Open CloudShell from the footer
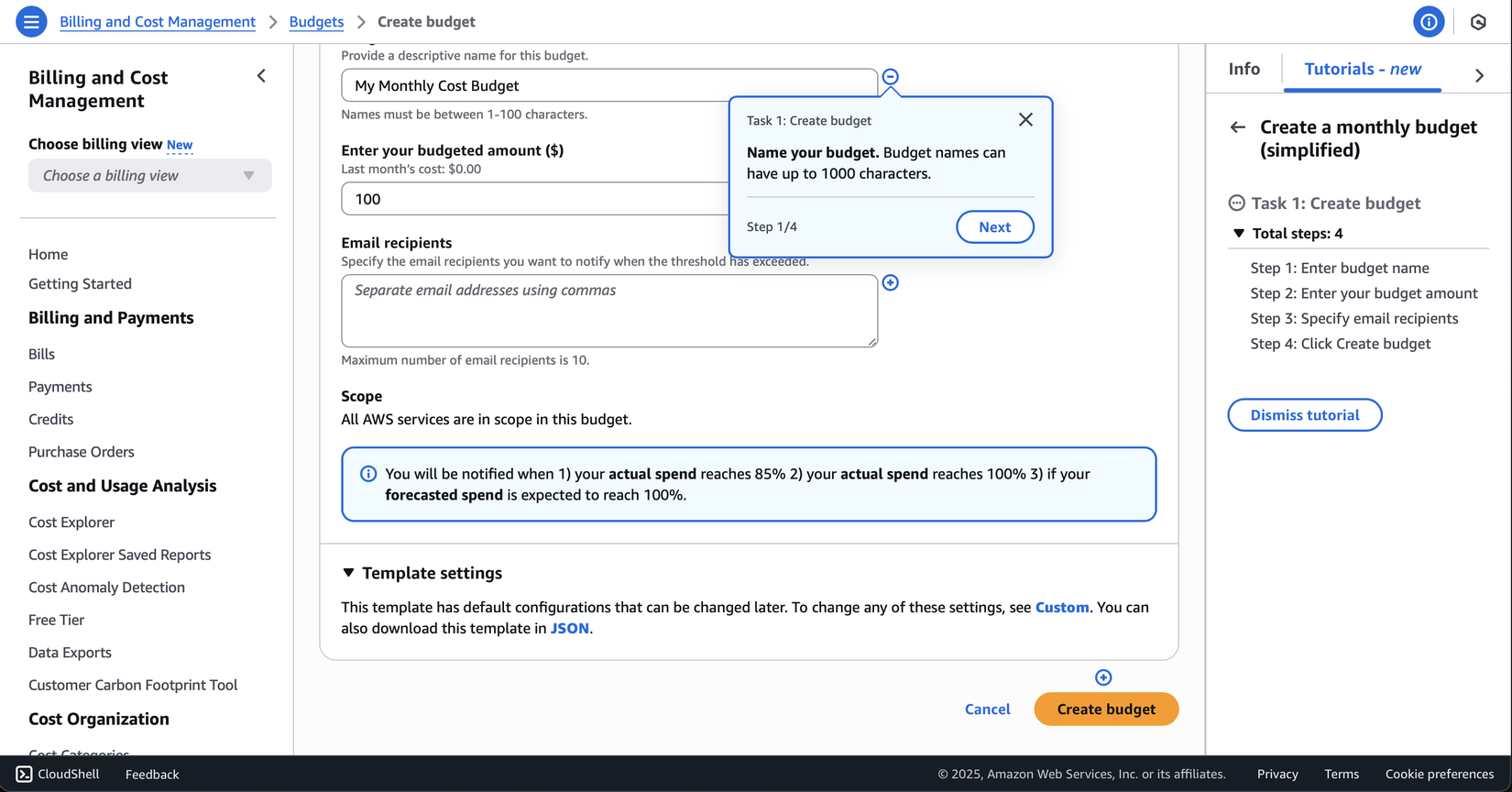Image resolution: width=1512 pixels, height=792 pixels. click(x=58, y=774)
